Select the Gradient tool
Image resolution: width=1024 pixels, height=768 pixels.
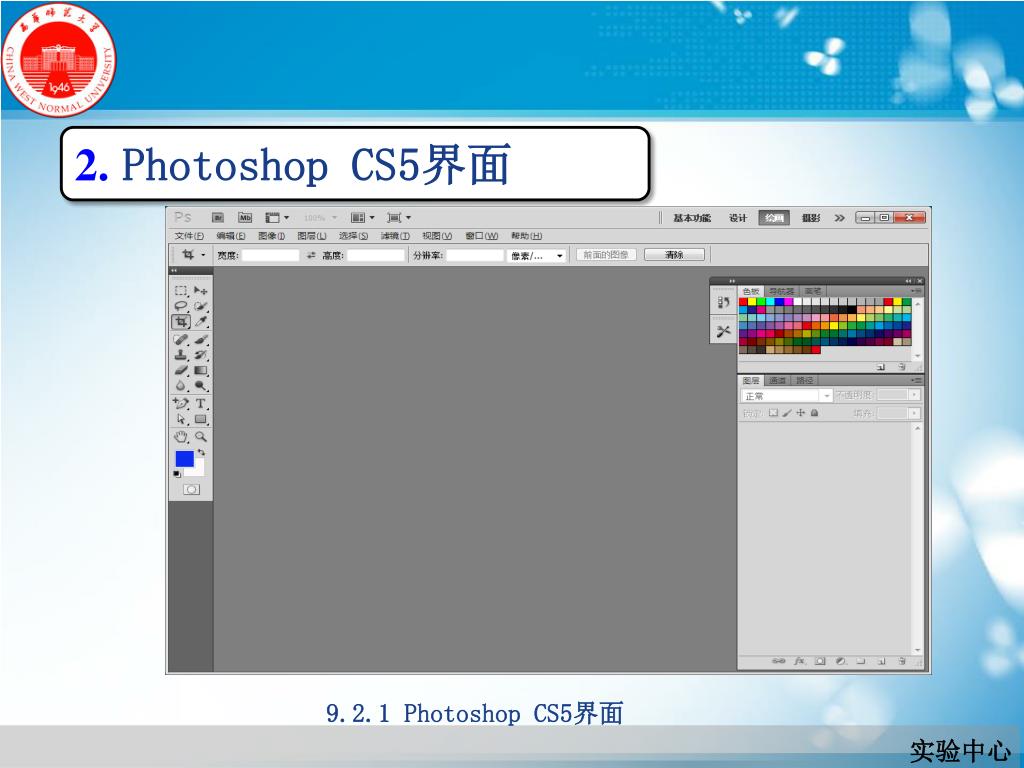pos(200,370)
